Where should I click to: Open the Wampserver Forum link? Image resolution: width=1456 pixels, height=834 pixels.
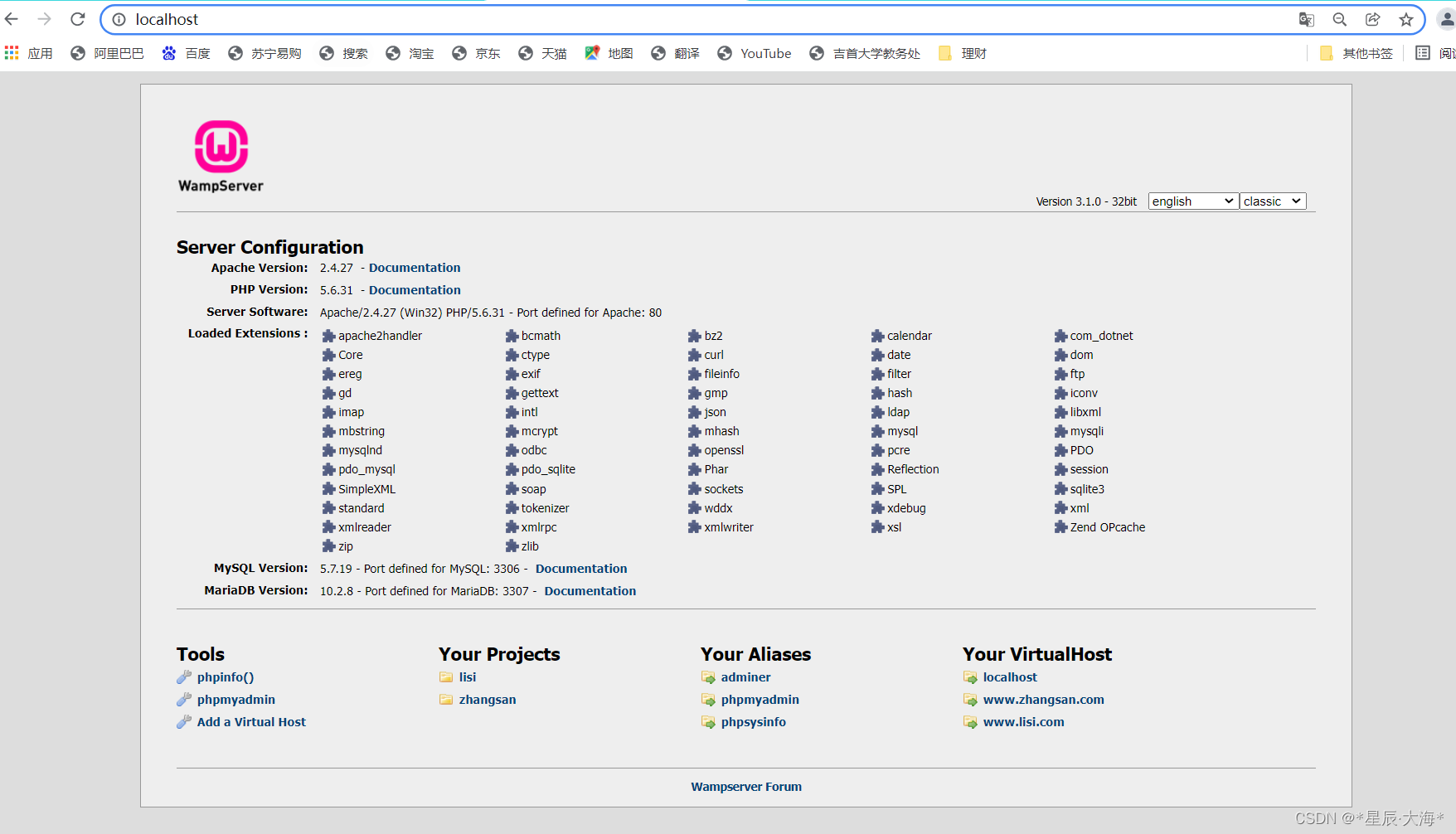coord(746,787)
